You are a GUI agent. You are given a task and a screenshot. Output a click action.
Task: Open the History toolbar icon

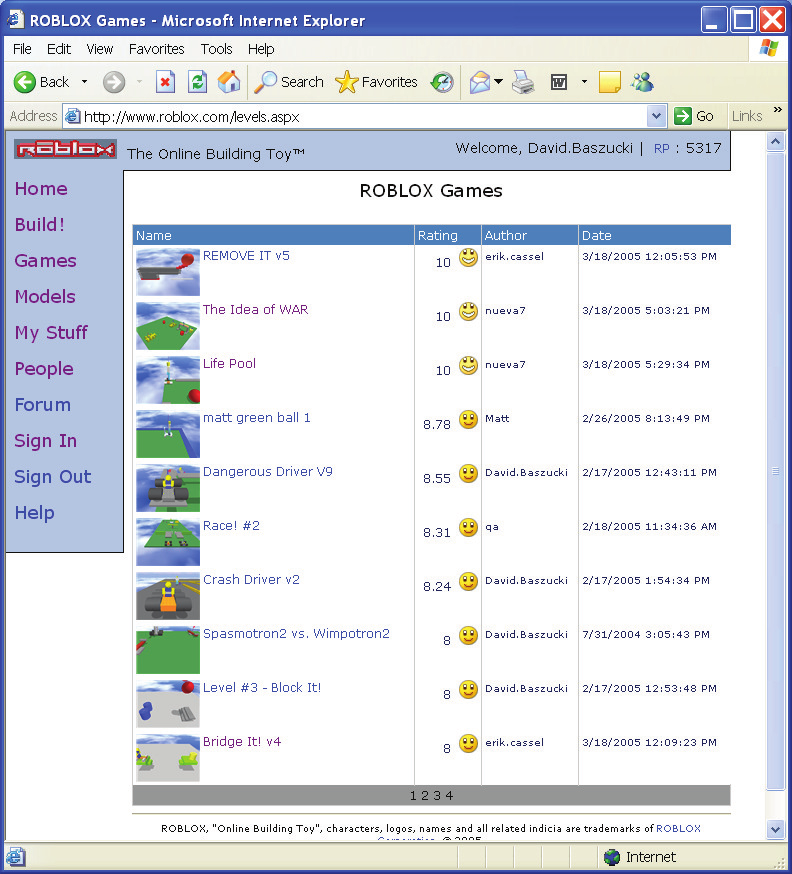coord(443,82)
